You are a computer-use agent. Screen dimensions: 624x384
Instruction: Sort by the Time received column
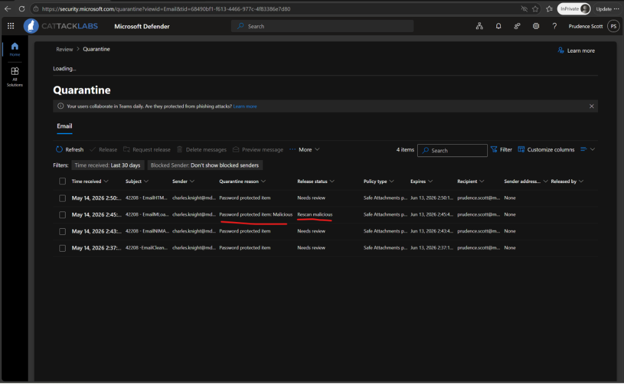(x=90, y=181)
